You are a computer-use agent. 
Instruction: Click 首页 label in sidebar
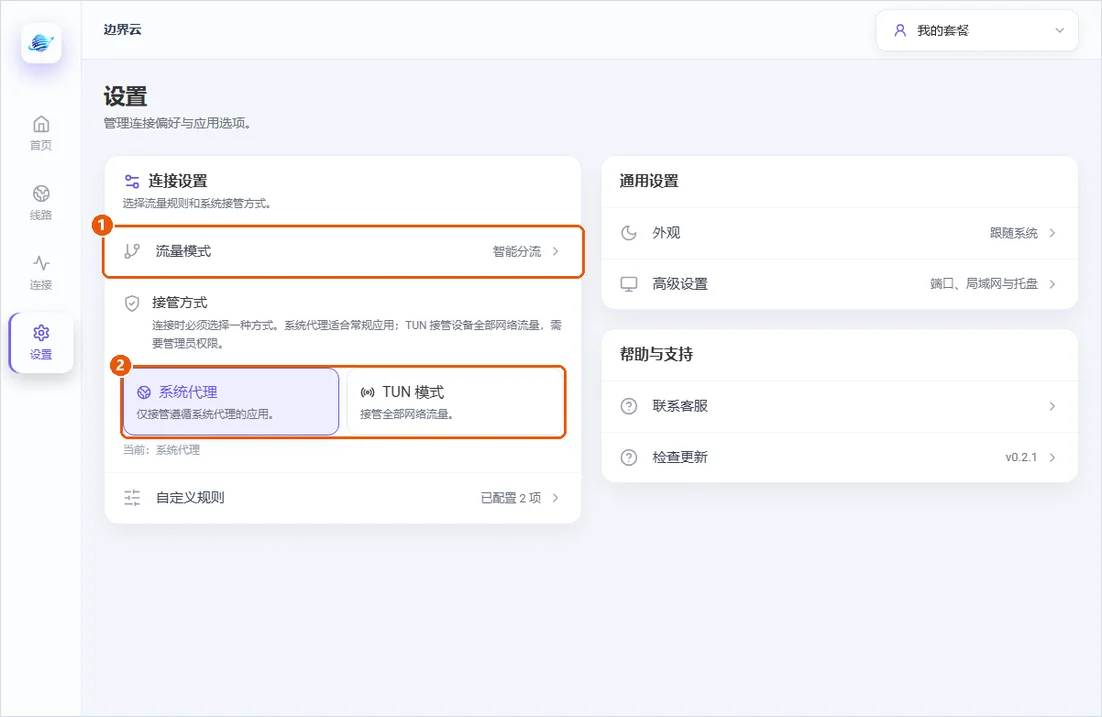[x=41, y=146]
